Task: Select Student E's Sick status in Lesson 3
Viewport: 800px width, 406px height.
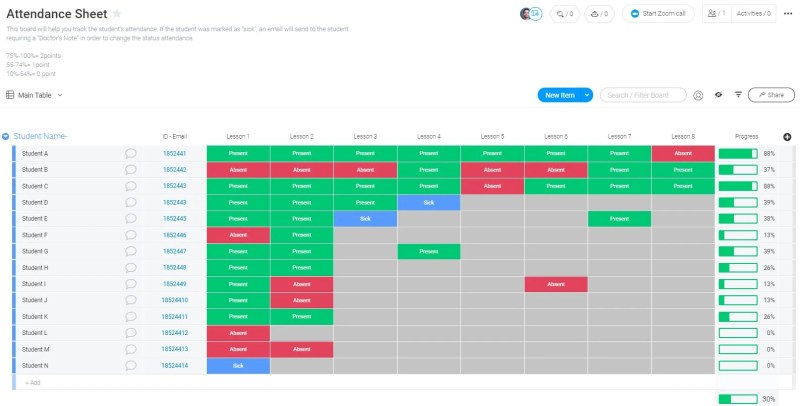Action: pos(365,219)
